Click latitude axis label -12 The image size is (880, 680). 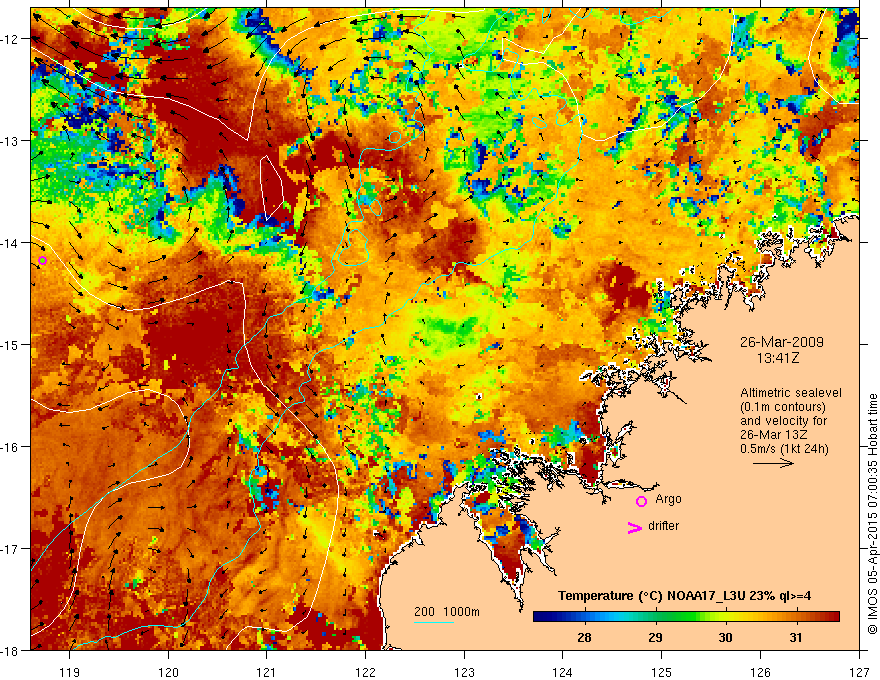click(10, 39)
